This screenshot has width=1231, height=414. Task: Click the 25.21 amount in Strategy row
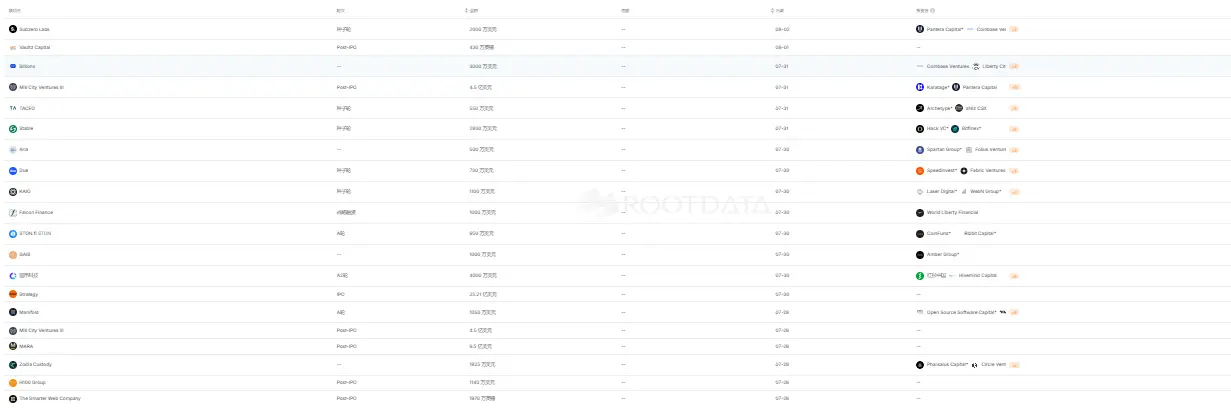point(483,294)
